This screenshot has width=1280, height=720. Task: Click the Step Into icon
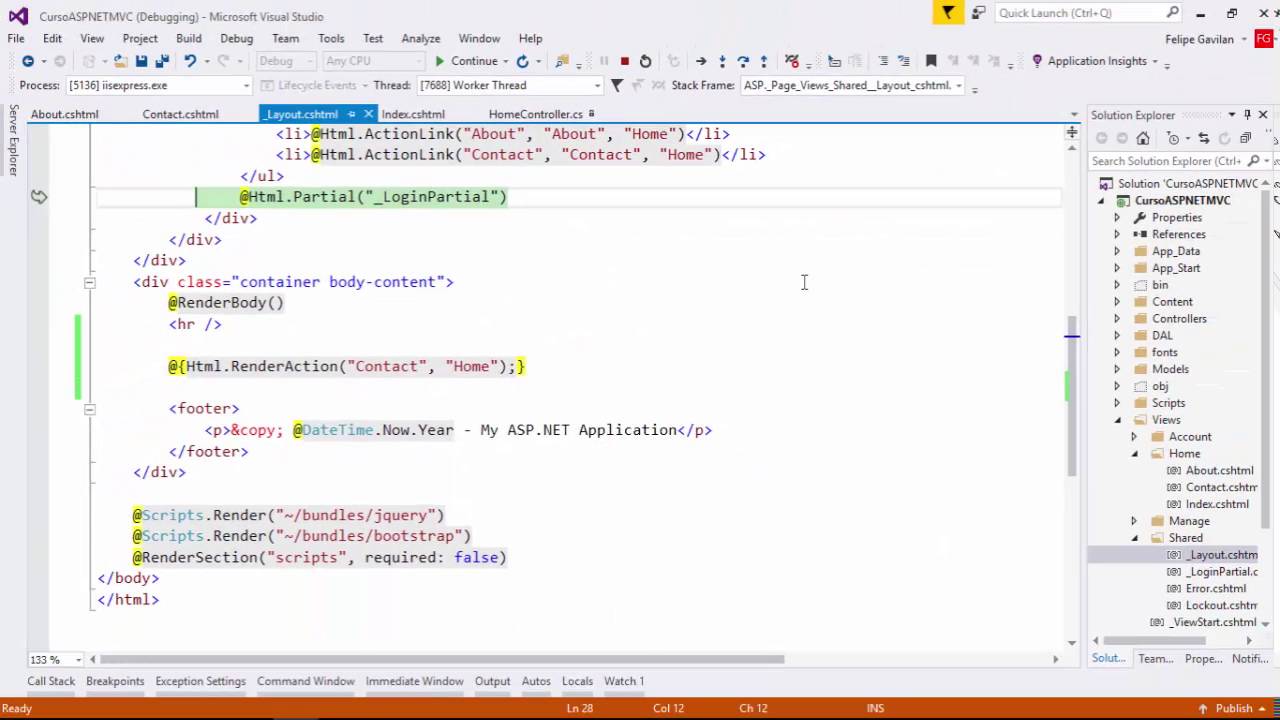tap(722, 61)
